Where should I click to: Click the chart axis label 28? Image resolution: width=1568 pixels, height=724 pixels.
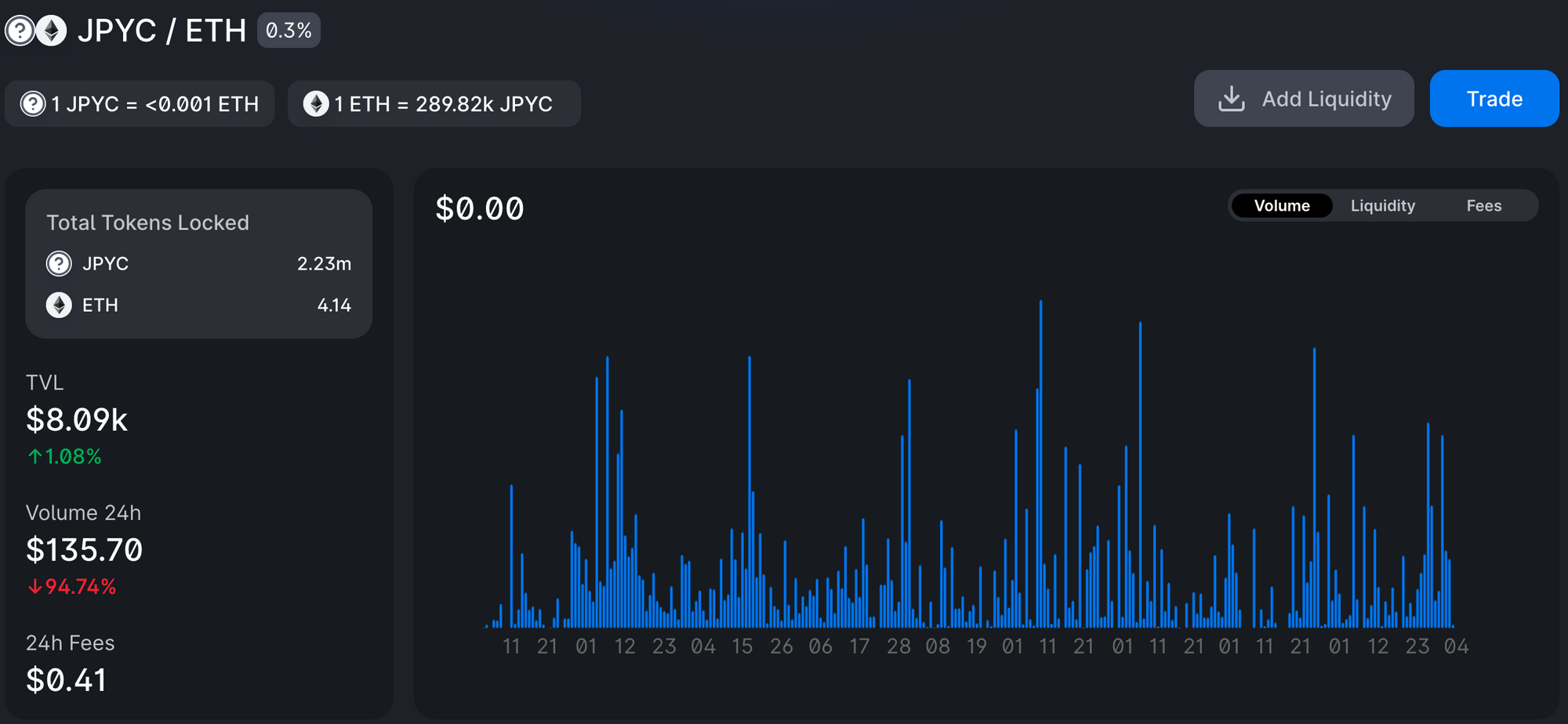[x=898, y=646]
